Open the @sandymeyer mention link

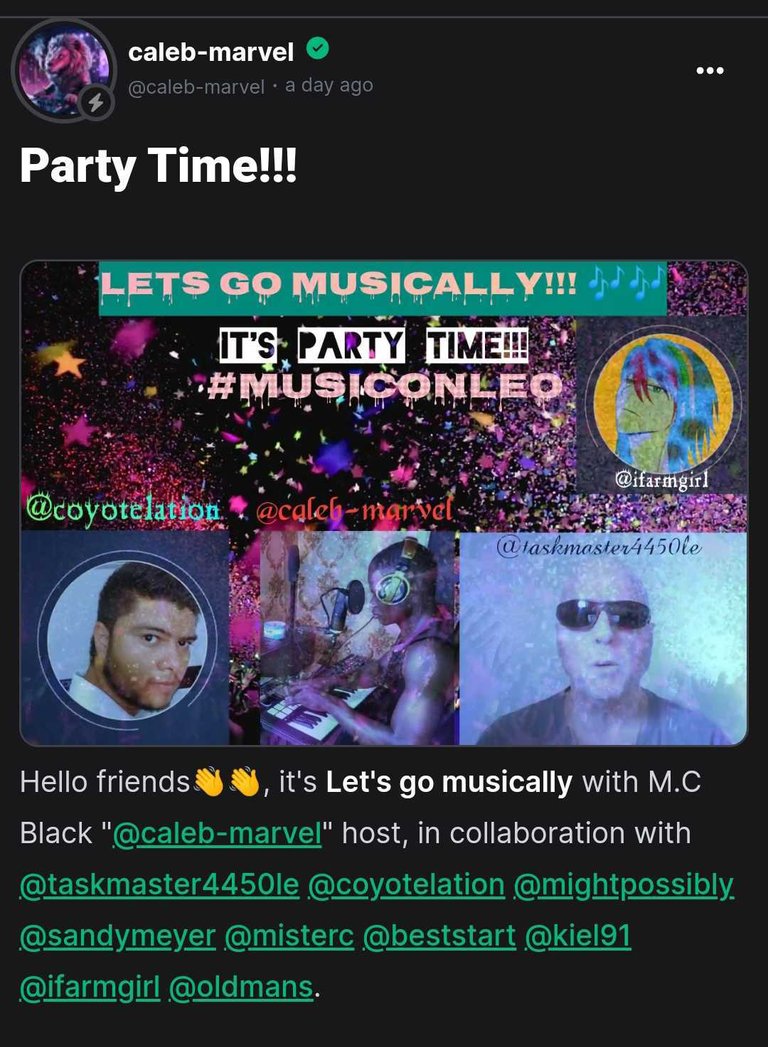pos(118,936)
